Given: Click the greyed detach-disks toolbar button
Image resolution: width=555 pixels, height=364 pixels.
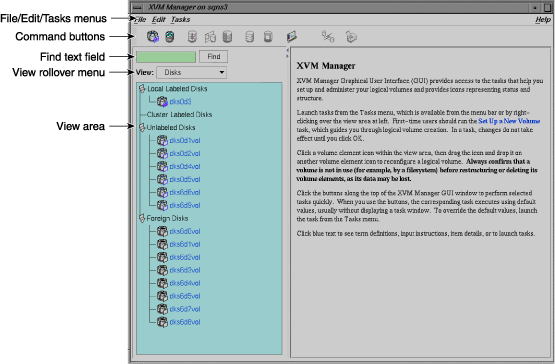Looking at the screenshot, I should coord(328,36).
